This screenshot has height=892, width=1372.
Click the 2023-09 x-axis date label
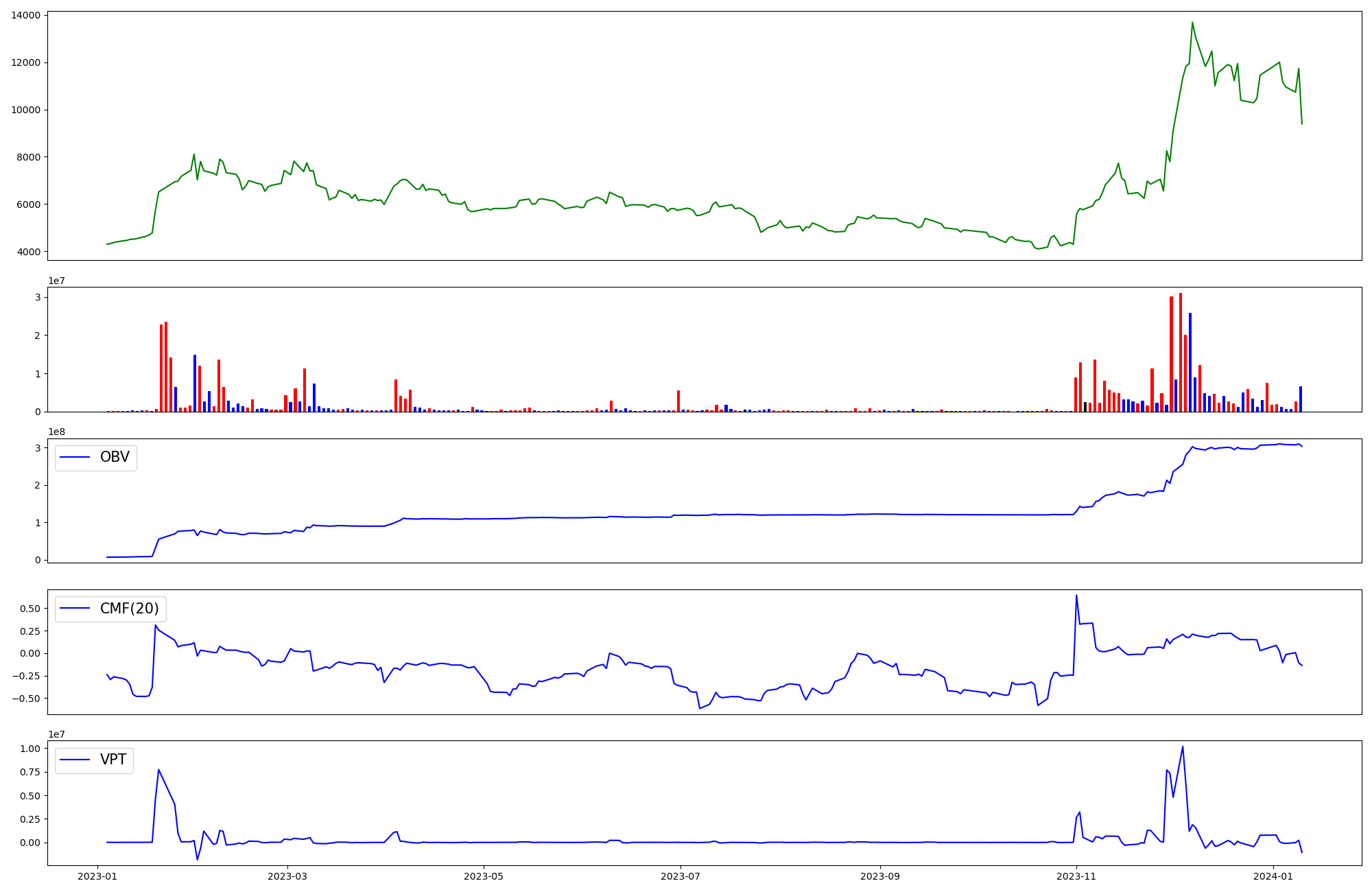tap(879, 876)
